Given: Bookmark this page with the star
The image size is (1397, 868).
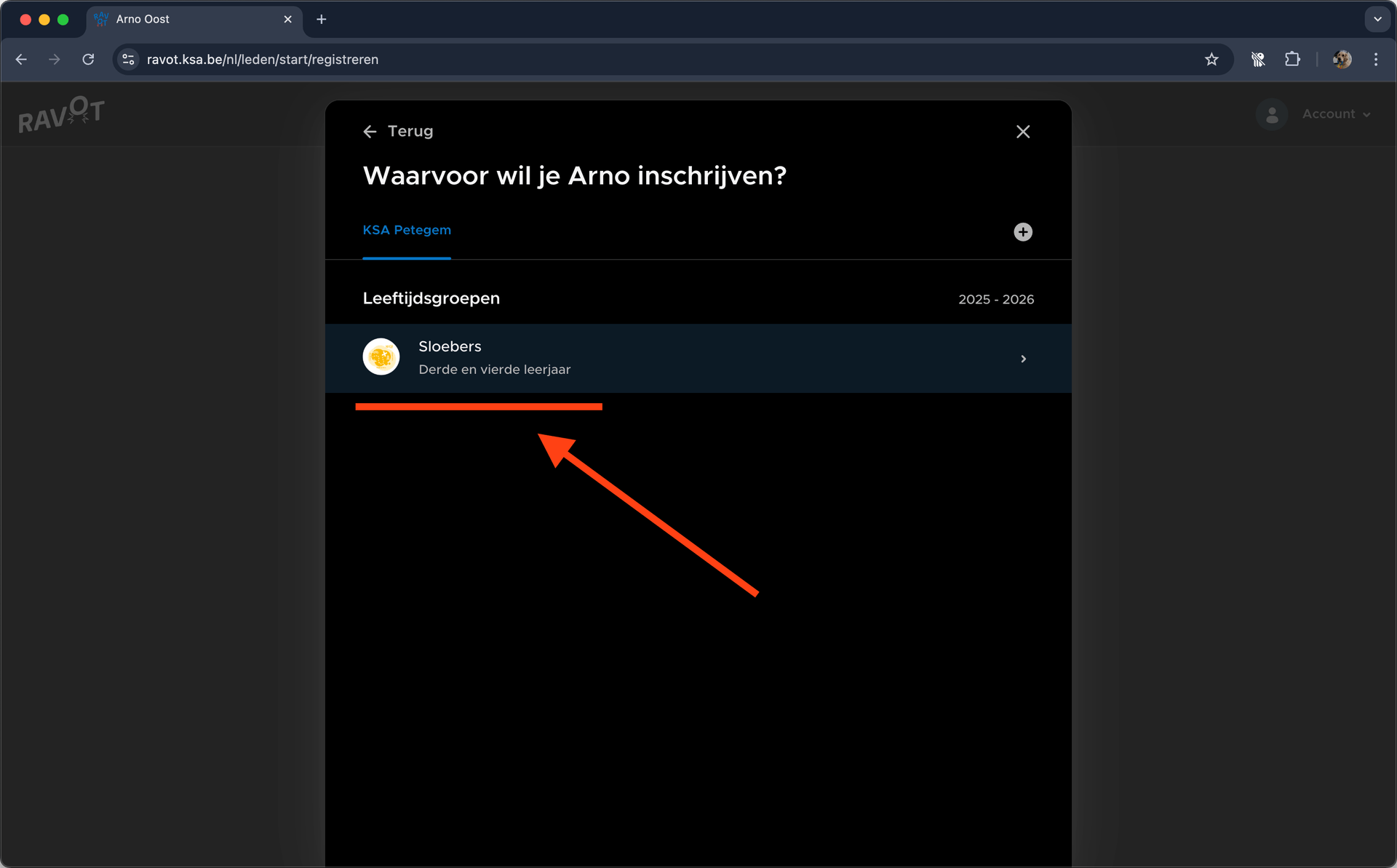Looking at the screenshot, I should coord(1211,60).
